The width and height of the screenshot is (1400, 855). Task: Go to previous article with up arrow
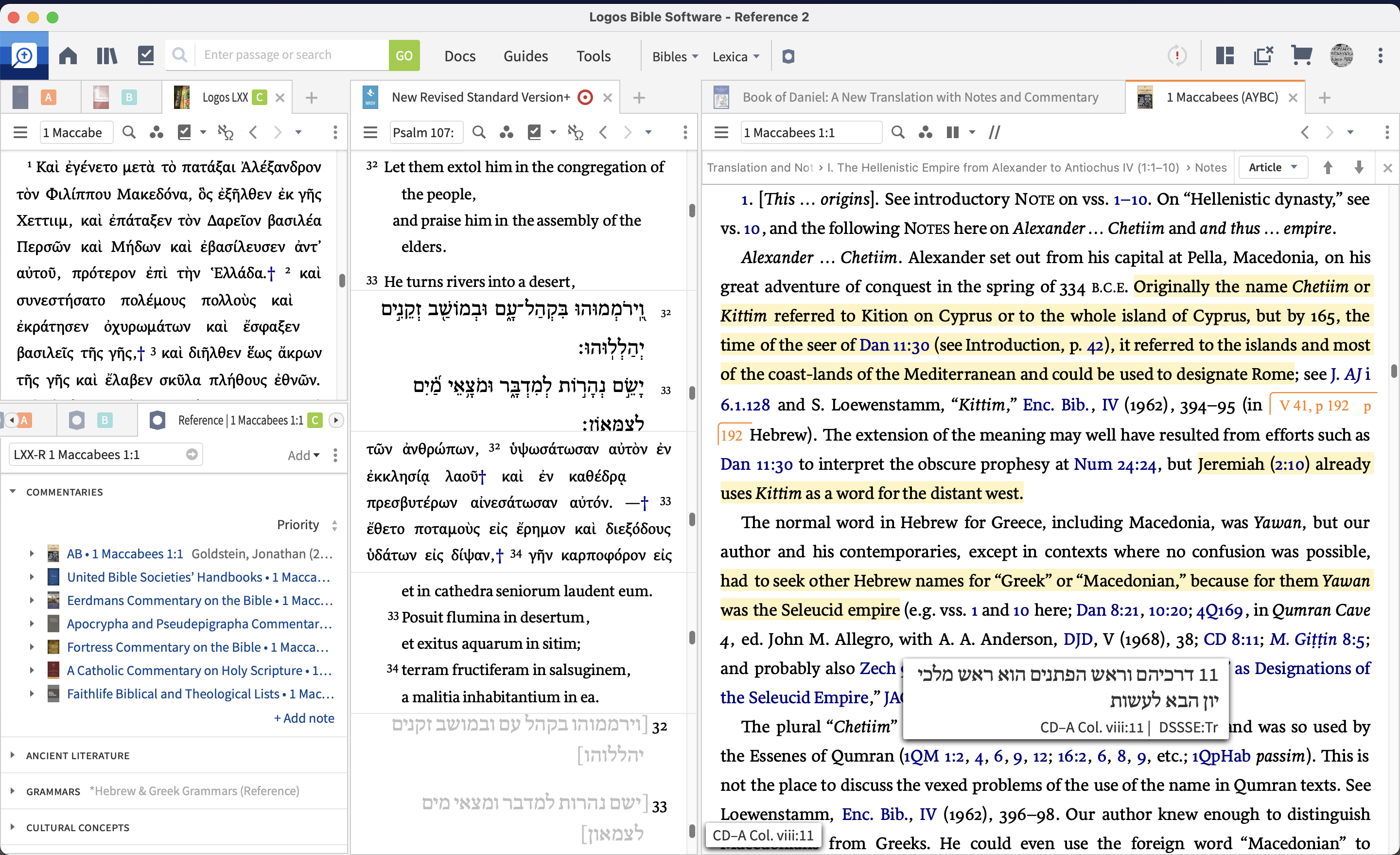pos(1328,167)
